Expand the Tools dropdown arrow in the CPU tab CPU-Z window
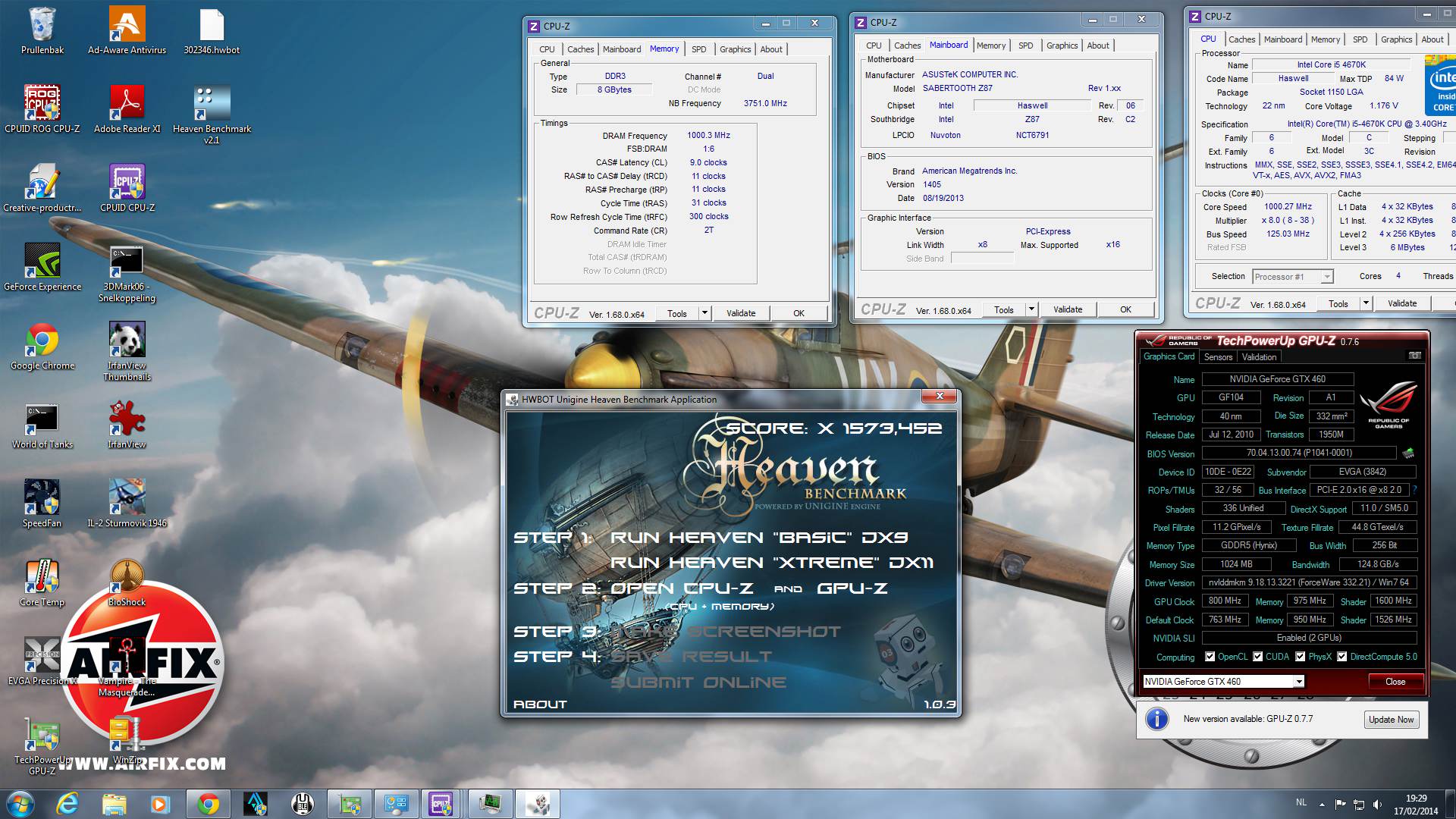 tap(1367, 303)
